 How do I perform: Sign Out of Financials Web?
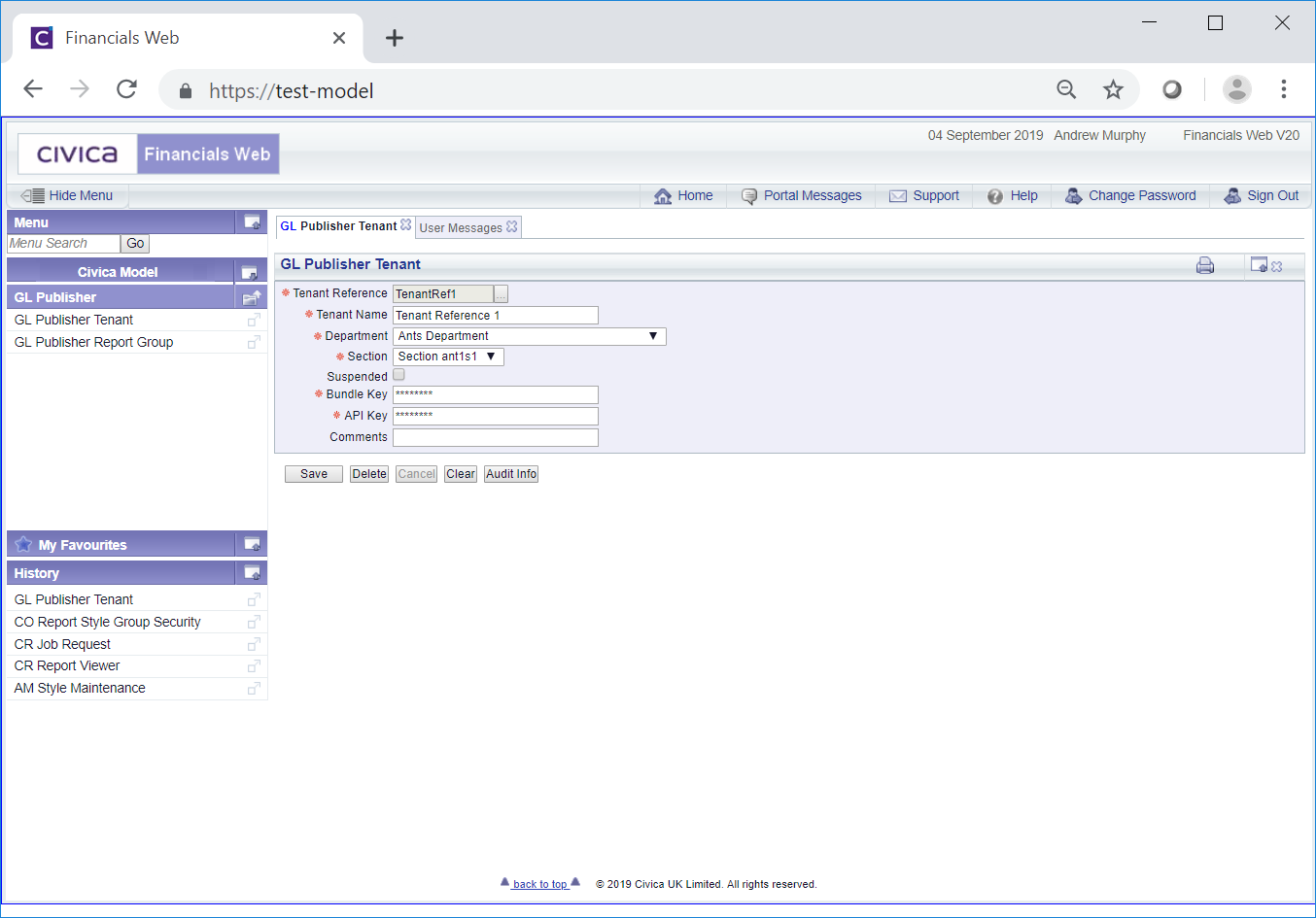[1262, 196]
